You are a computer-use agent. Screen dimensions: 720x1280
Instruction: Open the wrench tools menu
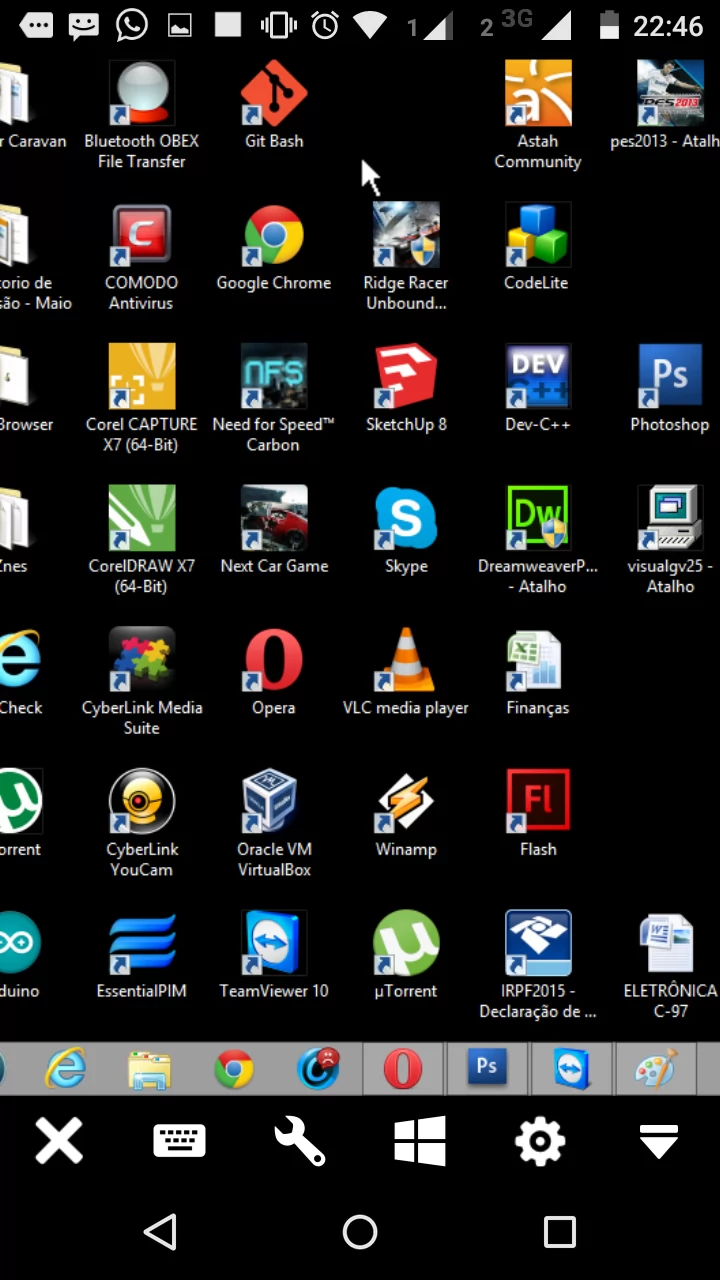[299, 1141]
